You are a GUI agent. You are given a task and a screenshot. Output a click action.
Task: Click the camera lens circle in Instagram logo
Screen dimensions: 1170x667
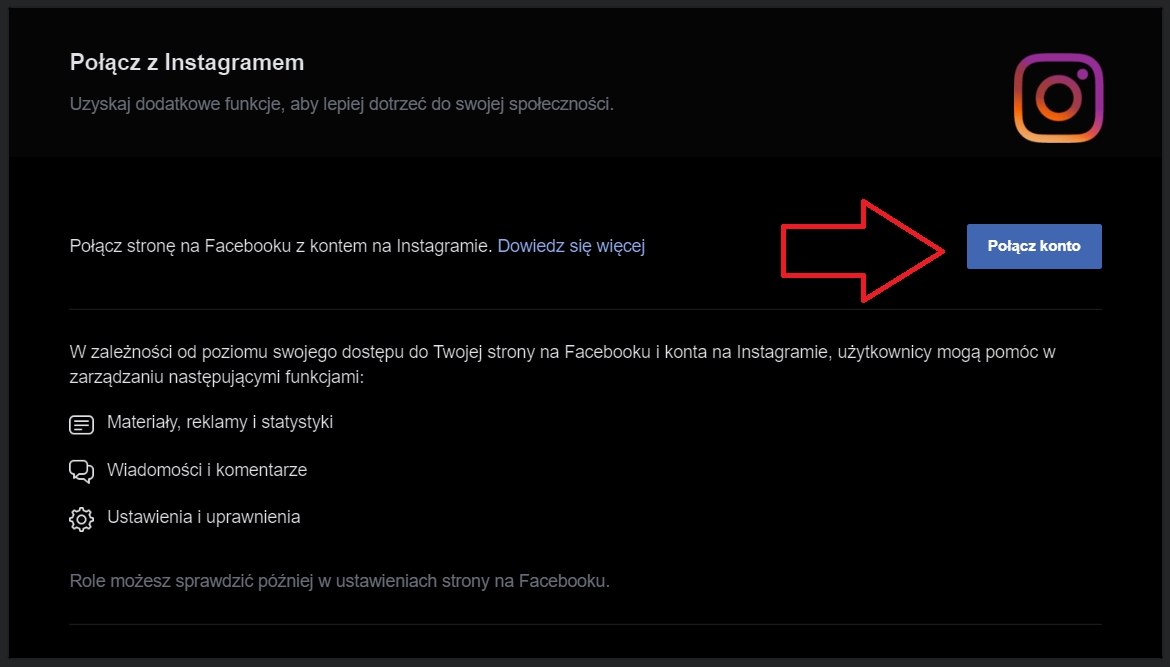point(1058,98)
